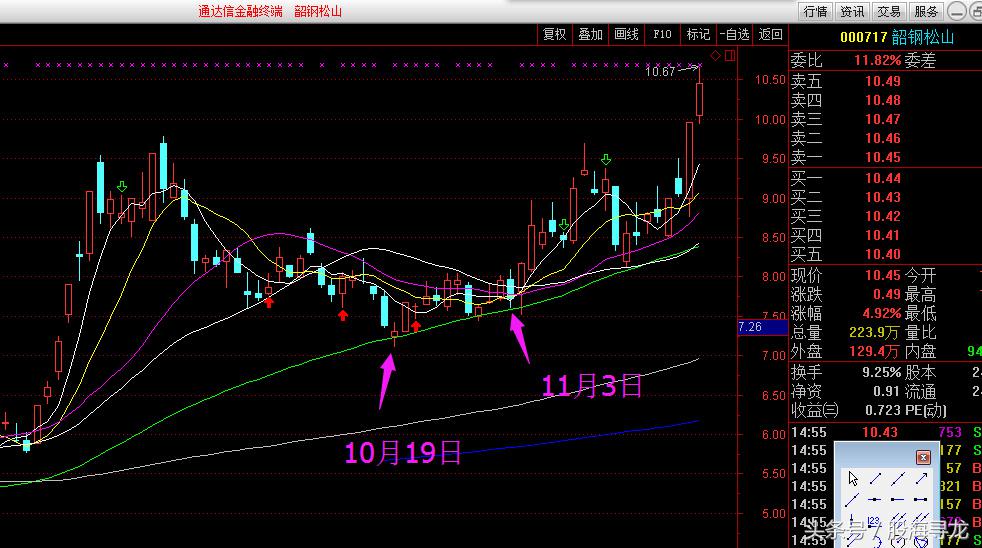Open F10 company information
982x548 pixels.
click(x=662, y=34)
